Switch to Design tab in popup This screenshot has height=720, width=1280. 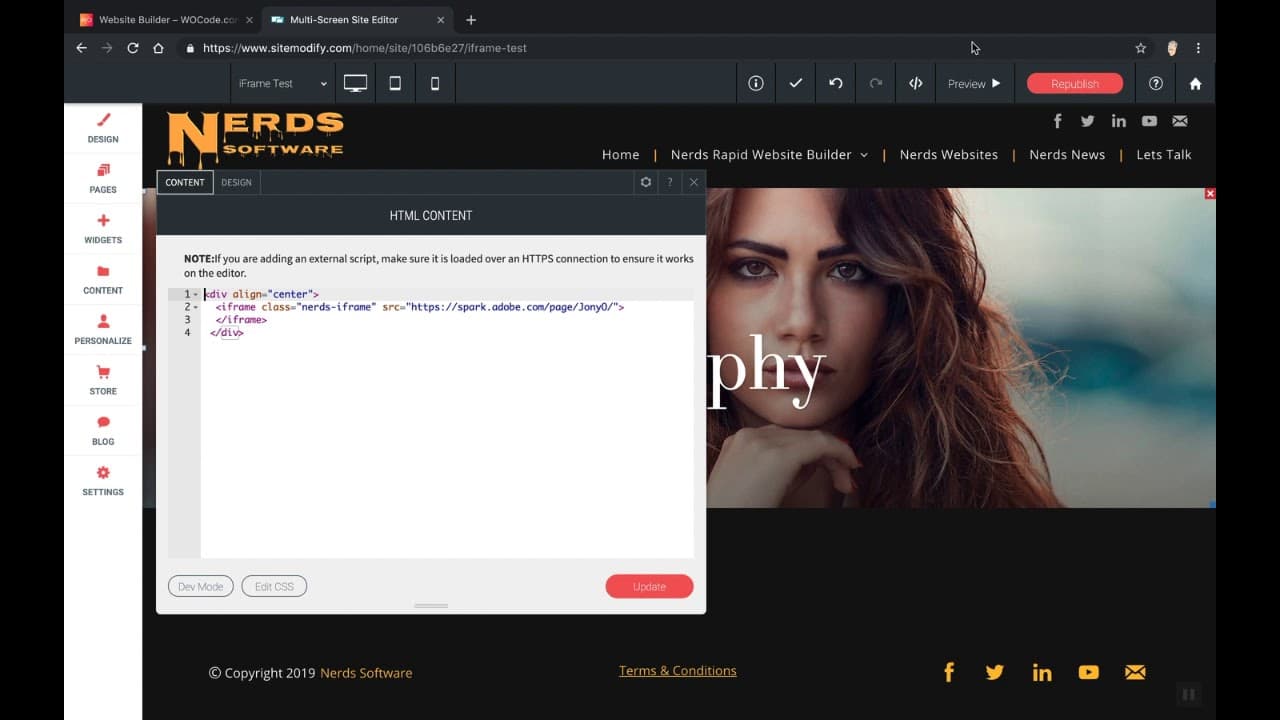pos(236,182)
